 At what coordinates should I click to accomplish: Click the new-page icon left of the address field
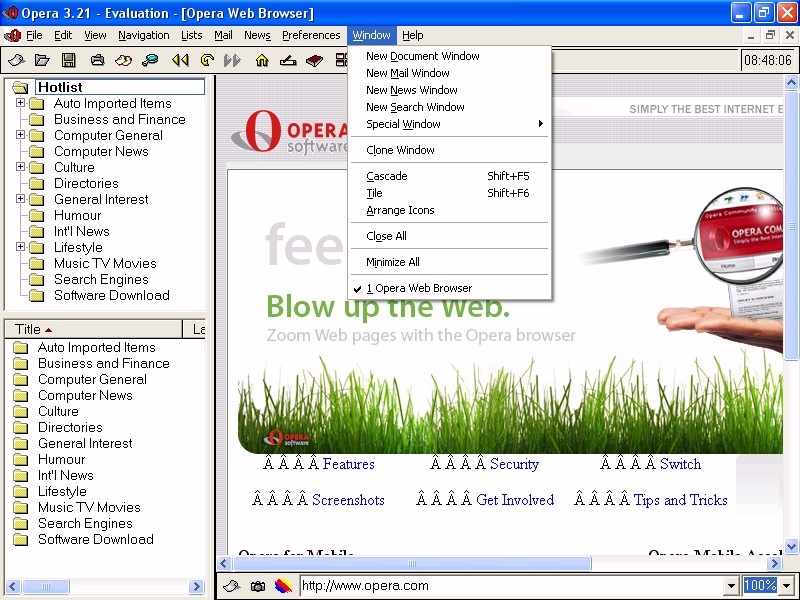pos(232,586)
